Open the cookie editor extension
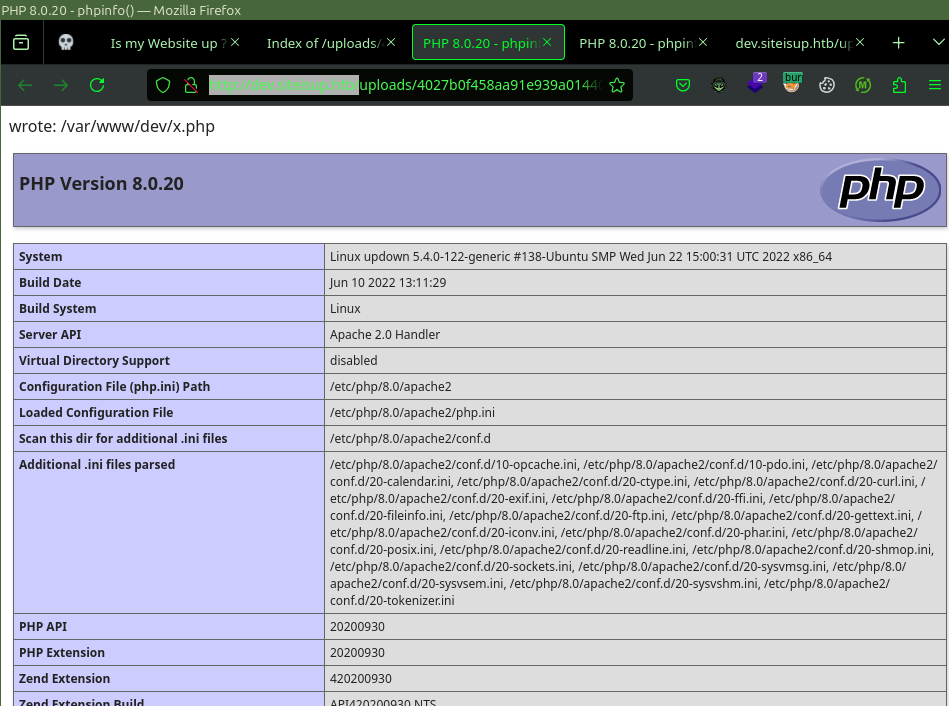The width and height of the screenshot is (949, 706). 827,85
